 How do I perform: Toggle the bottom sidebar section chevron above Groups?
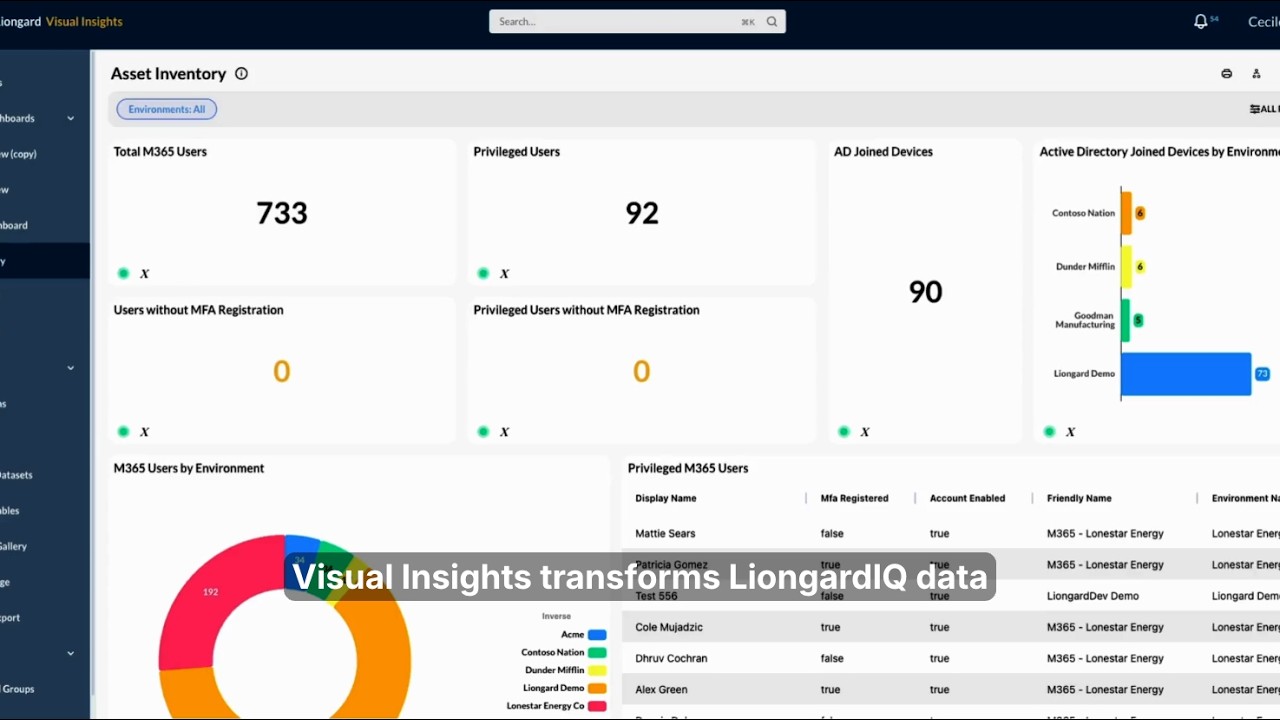[x=71, y=654]
